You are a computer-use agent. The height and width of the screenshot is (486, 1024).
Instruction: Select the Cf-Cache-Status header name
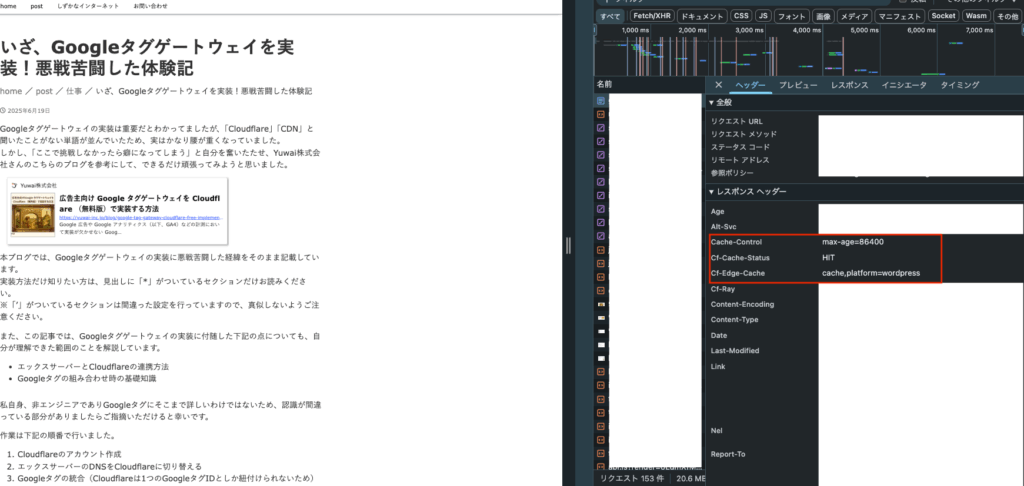click(x=740, y=257)
